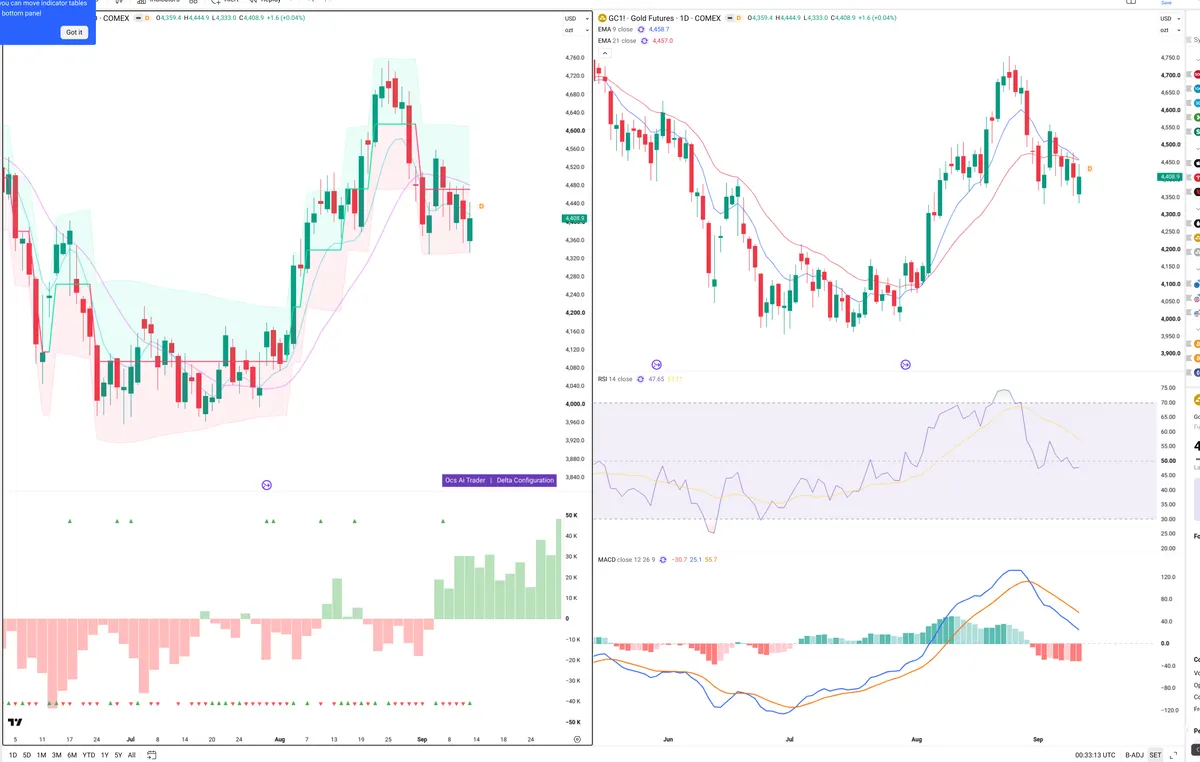Select the 5D time range

pos(27,755)
